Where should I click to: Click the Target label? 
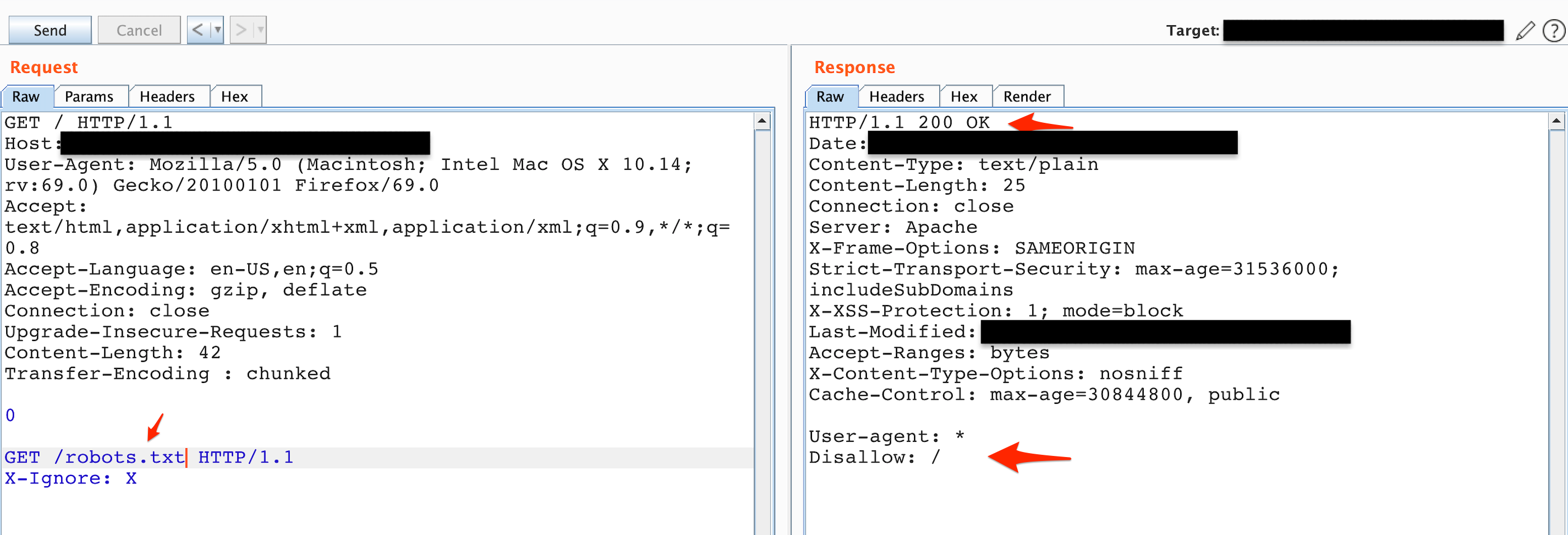[1193, 30]
